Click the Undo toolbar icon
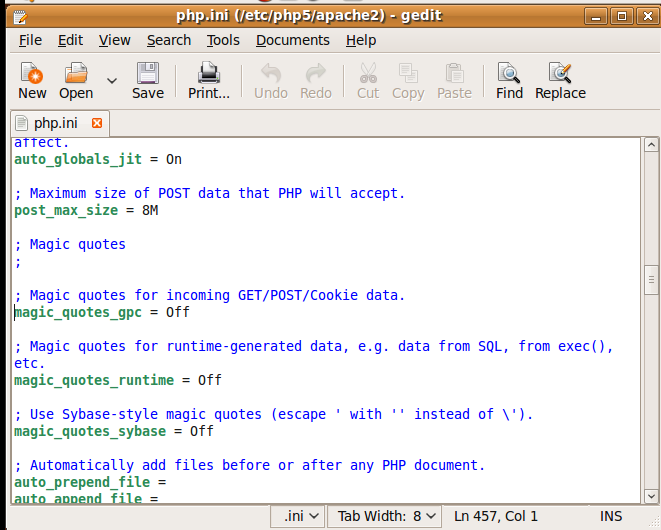The width and height of the screenshot is (661, 530). [271, 73]
